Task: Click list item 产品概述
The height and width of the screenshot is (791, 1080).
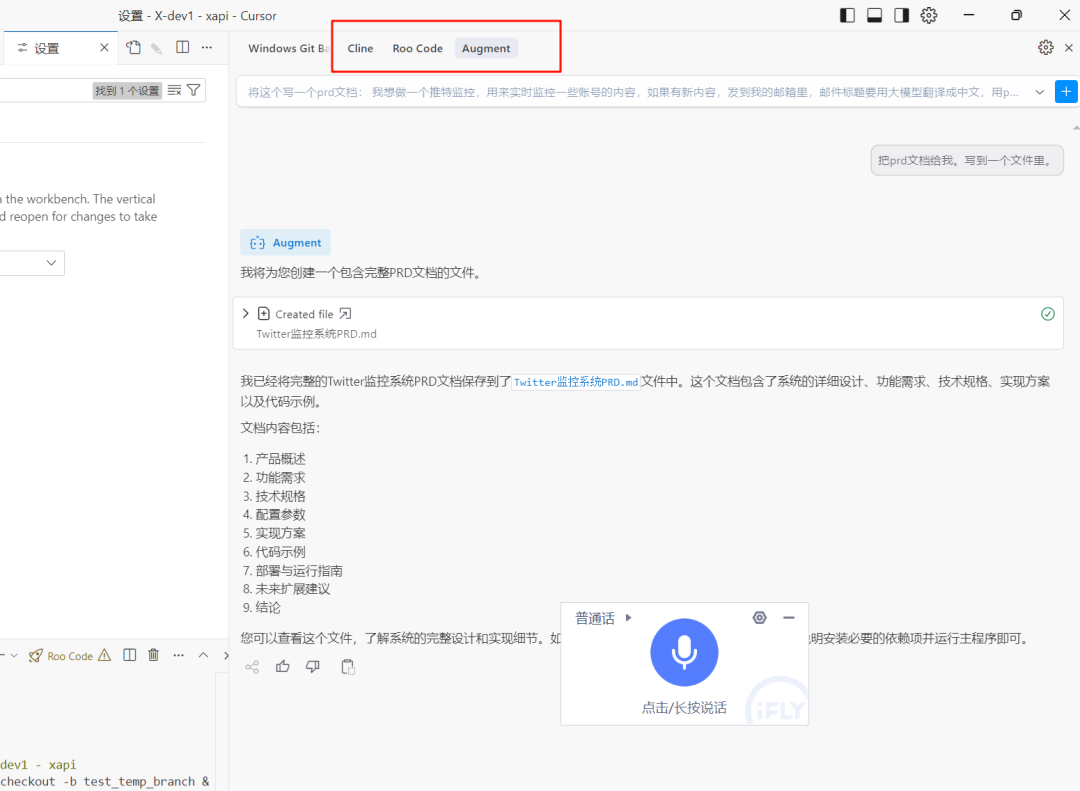Action: (280, 459)
